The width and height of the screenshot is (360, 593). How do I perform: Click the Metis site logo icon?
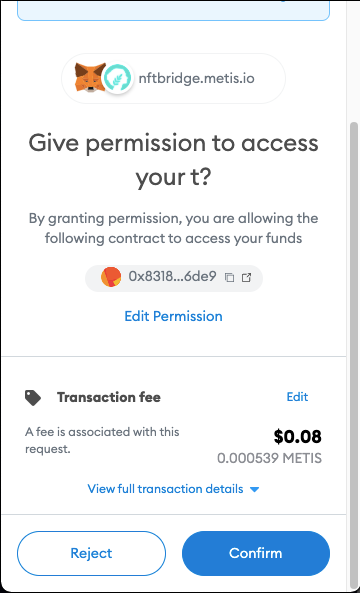(118, 78)
